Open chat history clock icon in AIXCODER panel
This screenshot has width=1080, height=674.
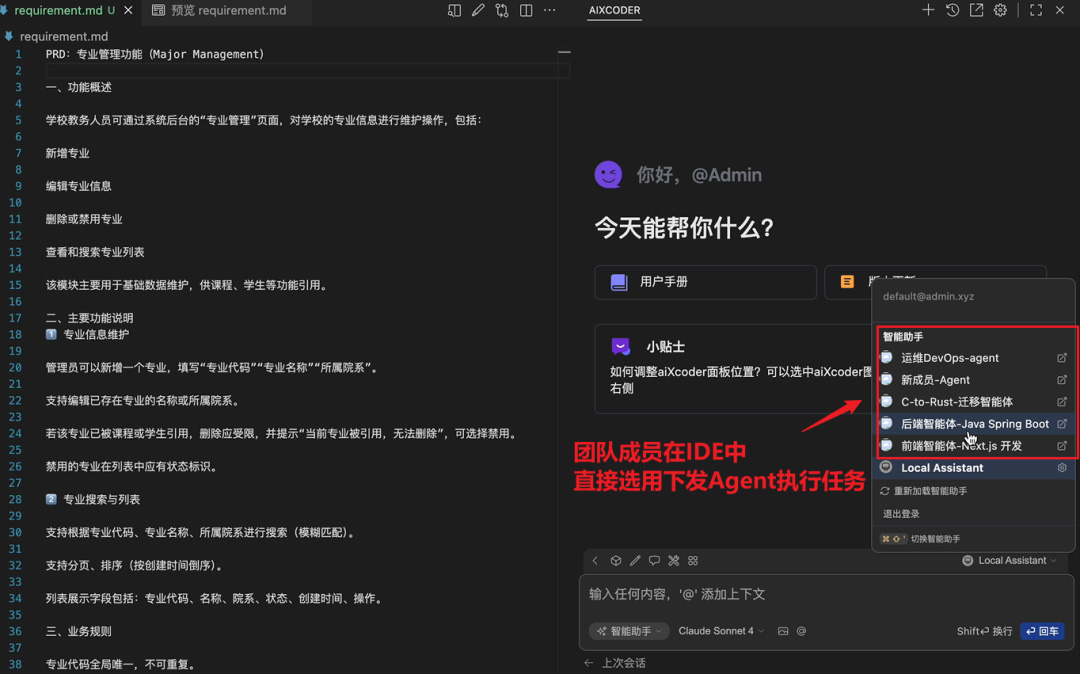[x=952, y=10]
